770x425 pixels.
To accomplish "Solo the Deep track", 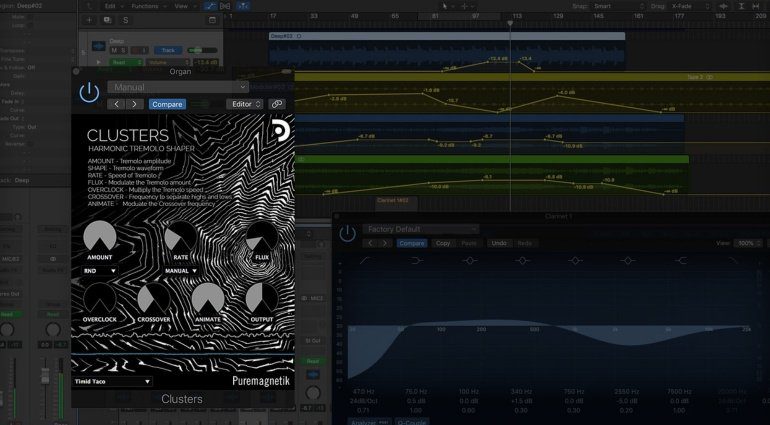I will 123,50.
